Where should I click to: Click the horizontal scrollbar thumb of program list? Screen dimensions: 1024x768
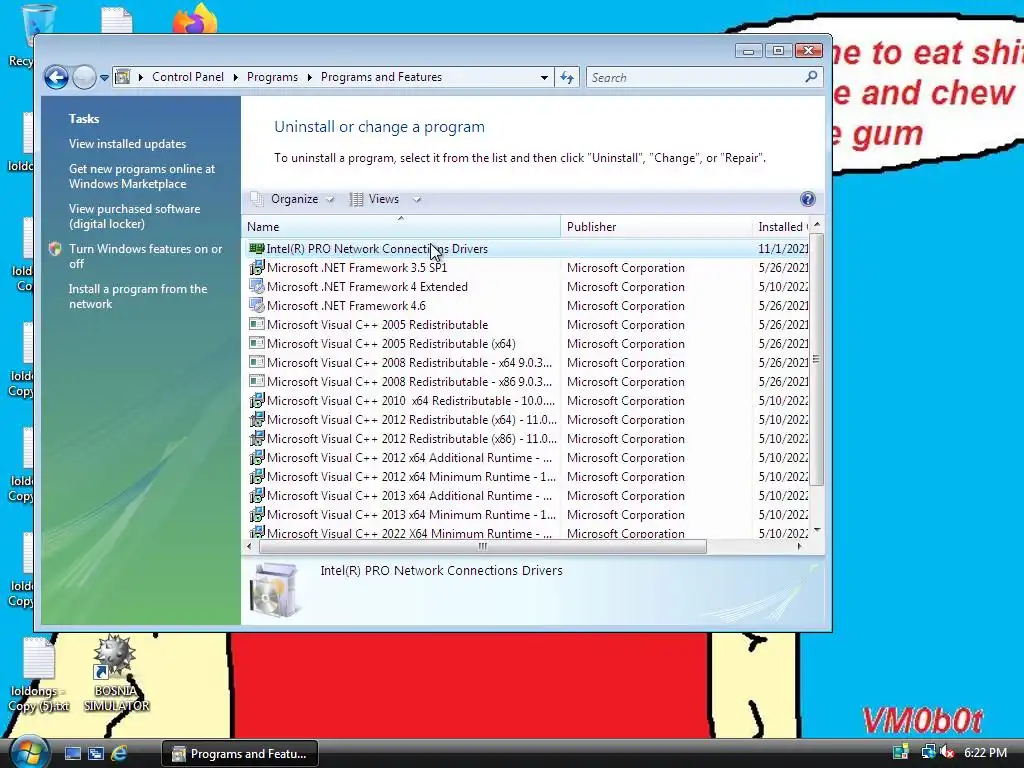click(483, 547)
